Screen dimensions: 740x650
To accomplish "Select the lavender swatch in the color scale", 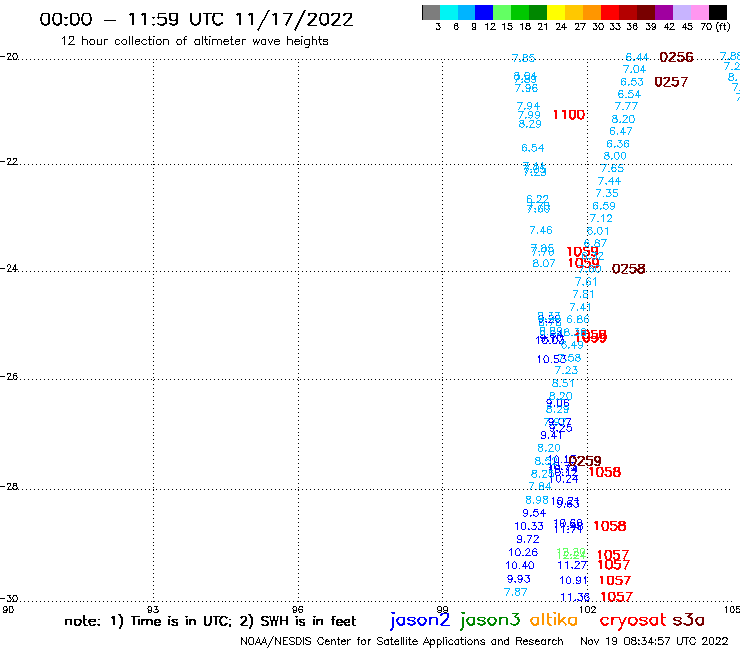I will [x=682, y=12].
